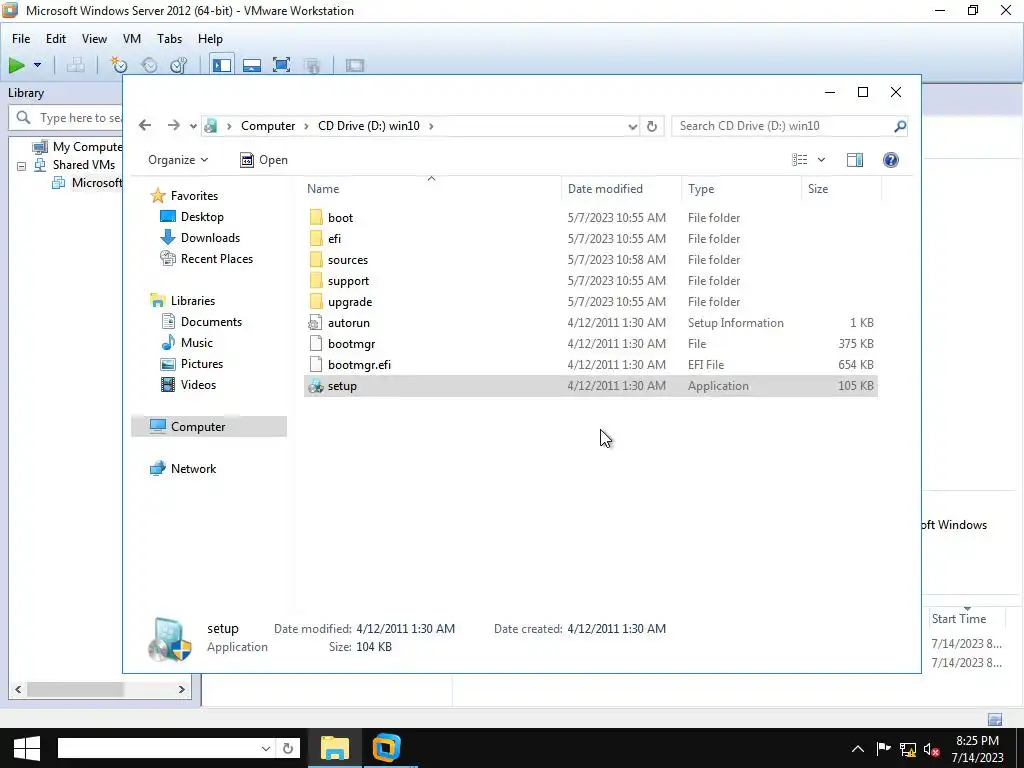Open VMware View menu

[x=94, y=39]
